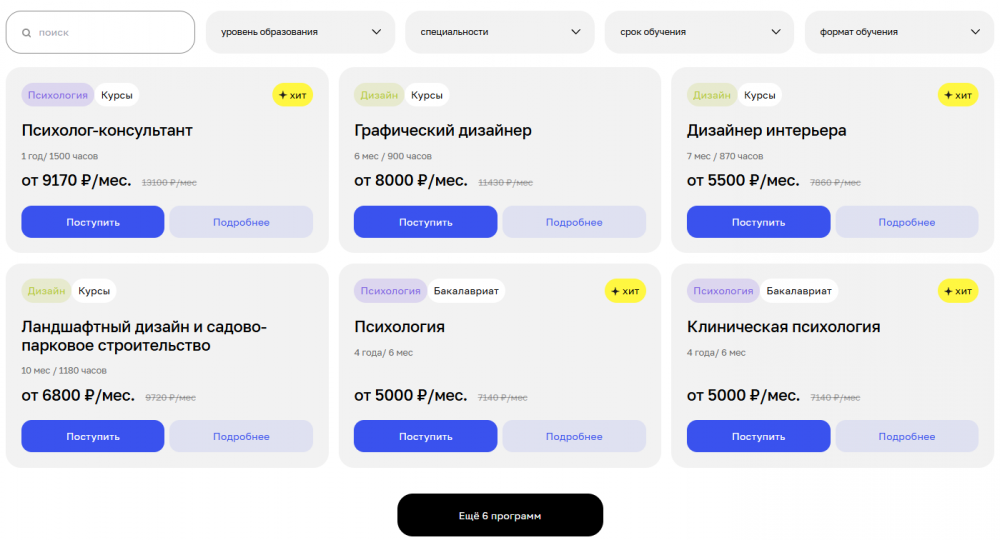
Task: Click 'Курсы' tag on Ландшафтный дизайн card
Action: (94, 291)
